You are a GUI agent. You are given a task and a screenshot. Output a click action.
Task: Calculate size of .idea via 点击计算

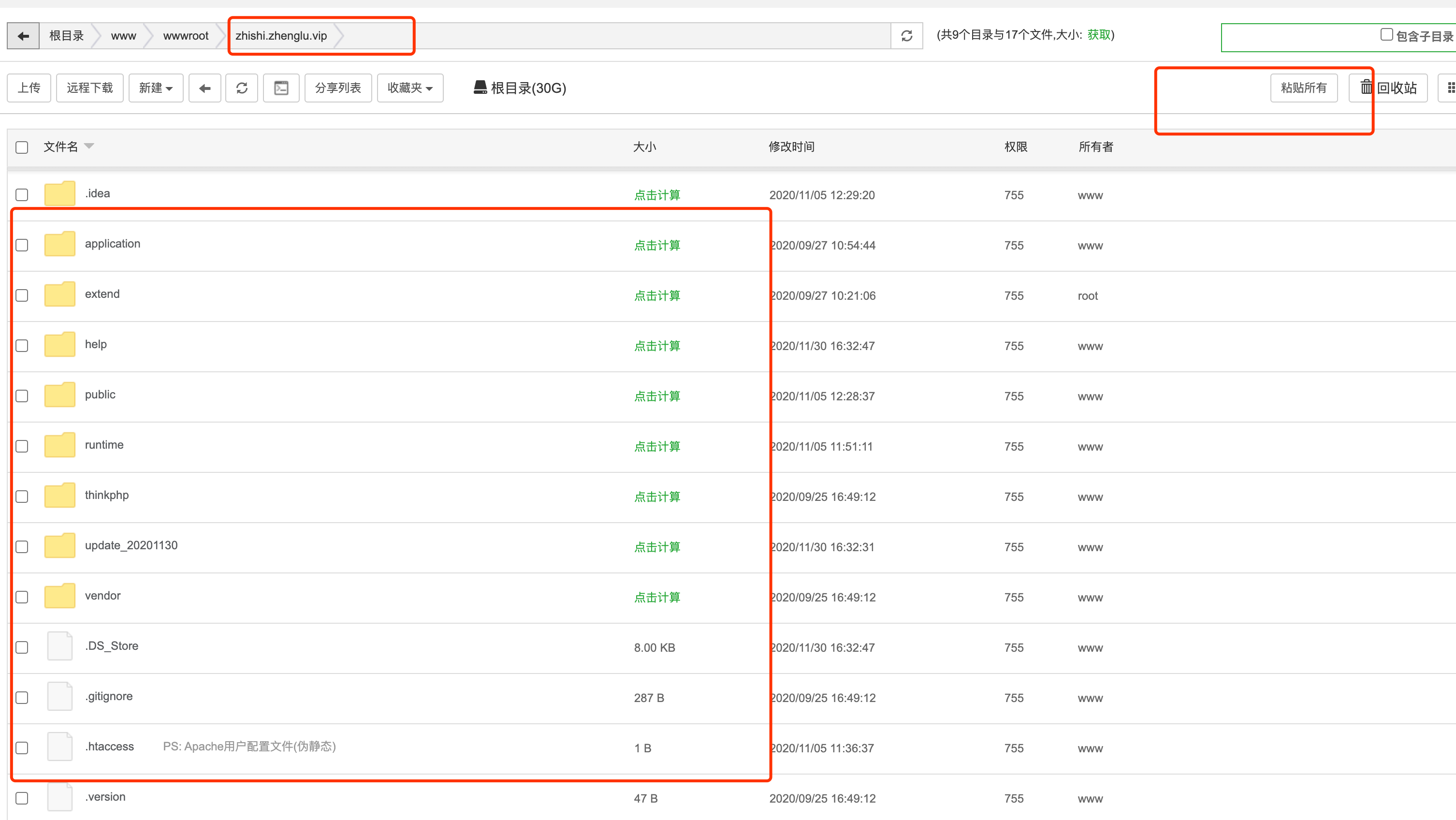(657, 195)
